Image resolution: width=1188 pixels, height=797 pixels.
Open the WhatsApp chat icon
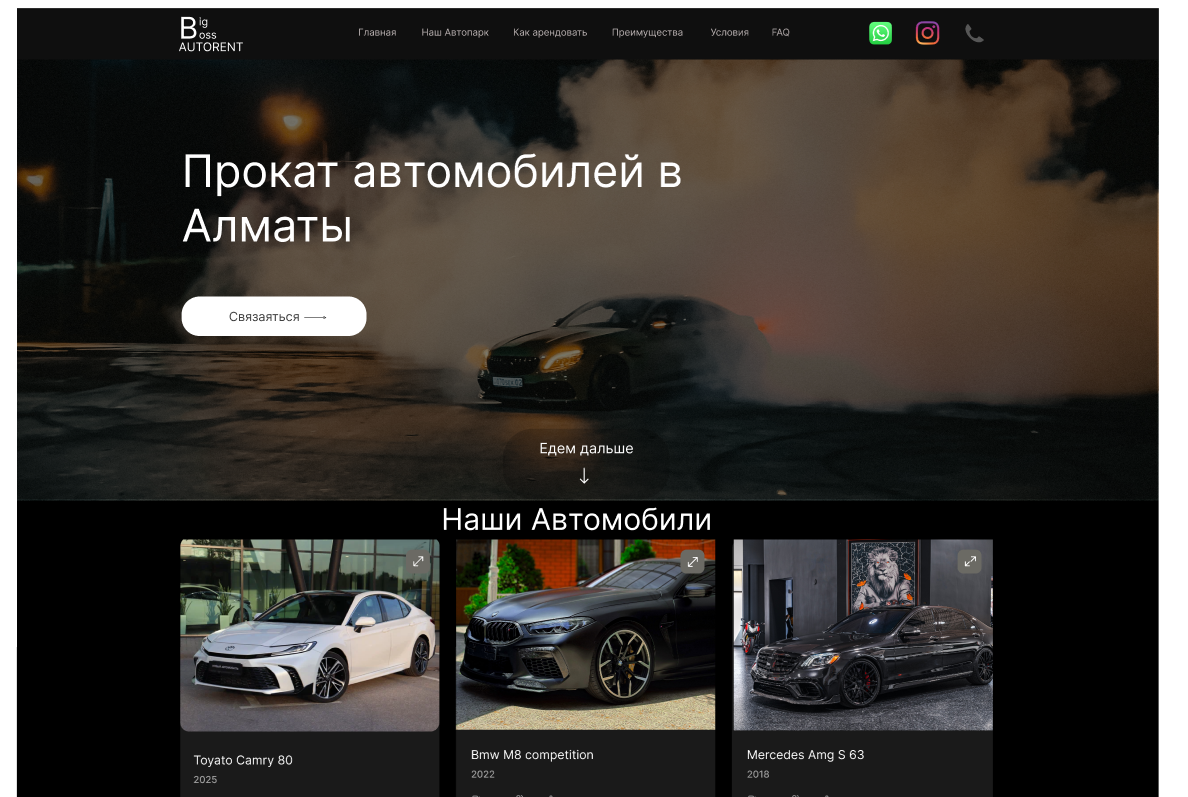880,33
